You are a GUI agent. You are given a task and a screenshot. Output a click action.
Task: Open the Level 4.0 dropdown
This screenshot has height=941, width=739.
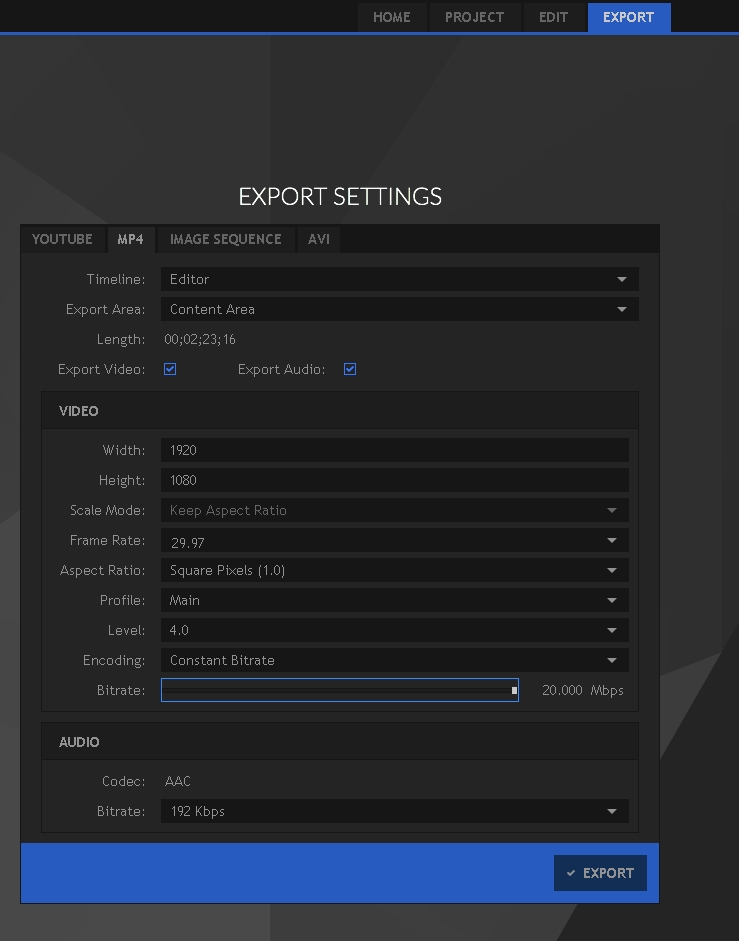394,630
